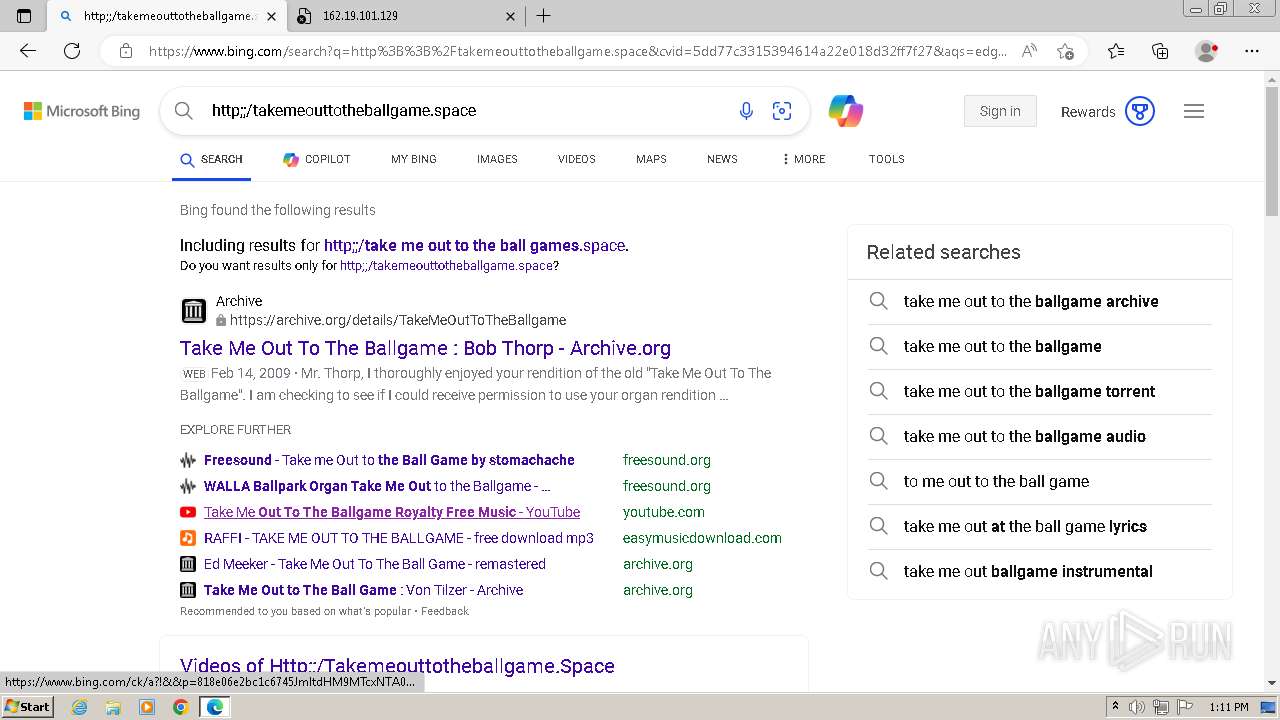
Task: Open Edge settings and more menu
Action: tap(1252, 51)
